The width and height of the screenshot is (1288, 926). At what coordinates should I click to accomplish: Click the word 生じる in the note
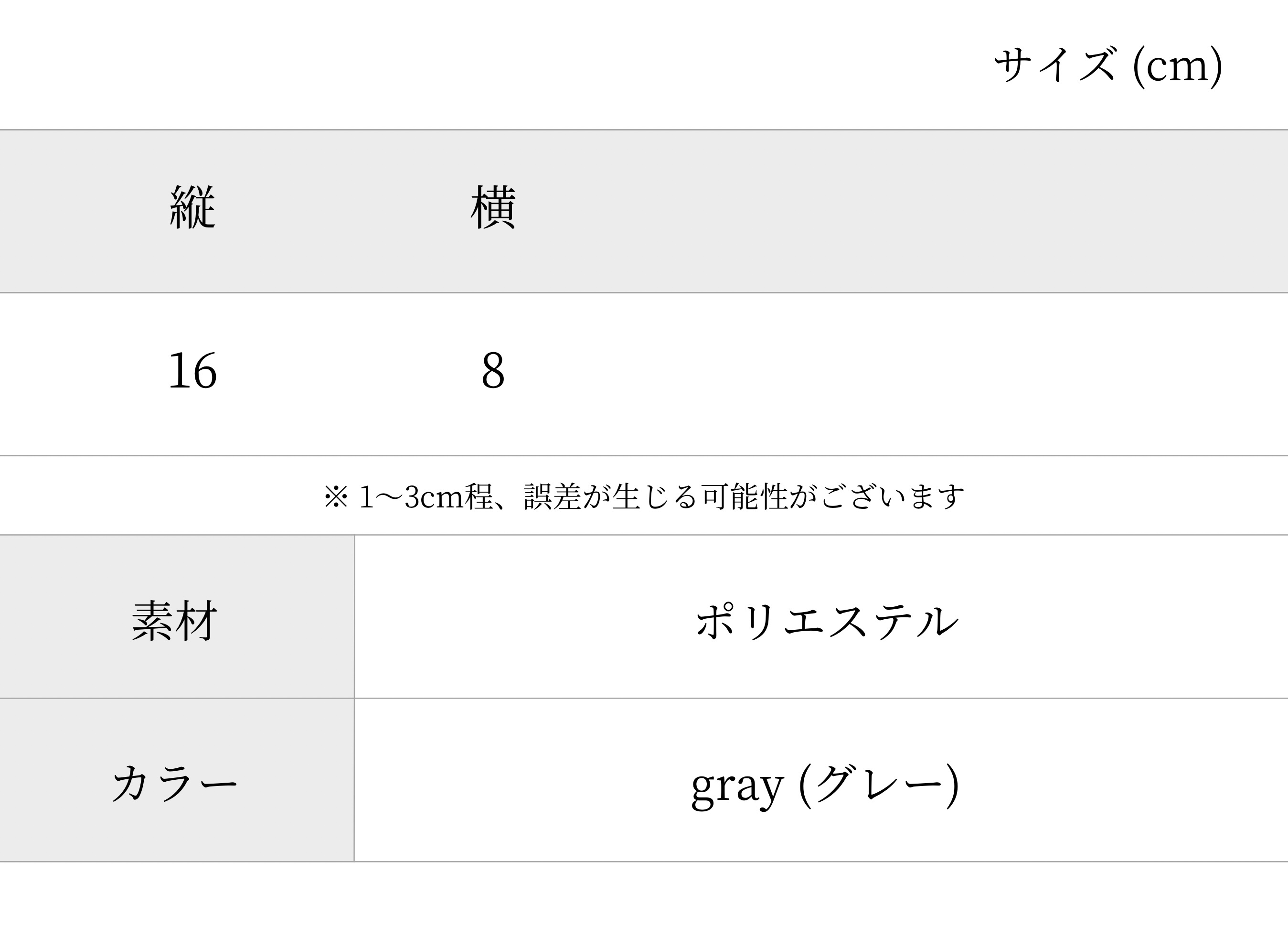click(x=654, y=497)
